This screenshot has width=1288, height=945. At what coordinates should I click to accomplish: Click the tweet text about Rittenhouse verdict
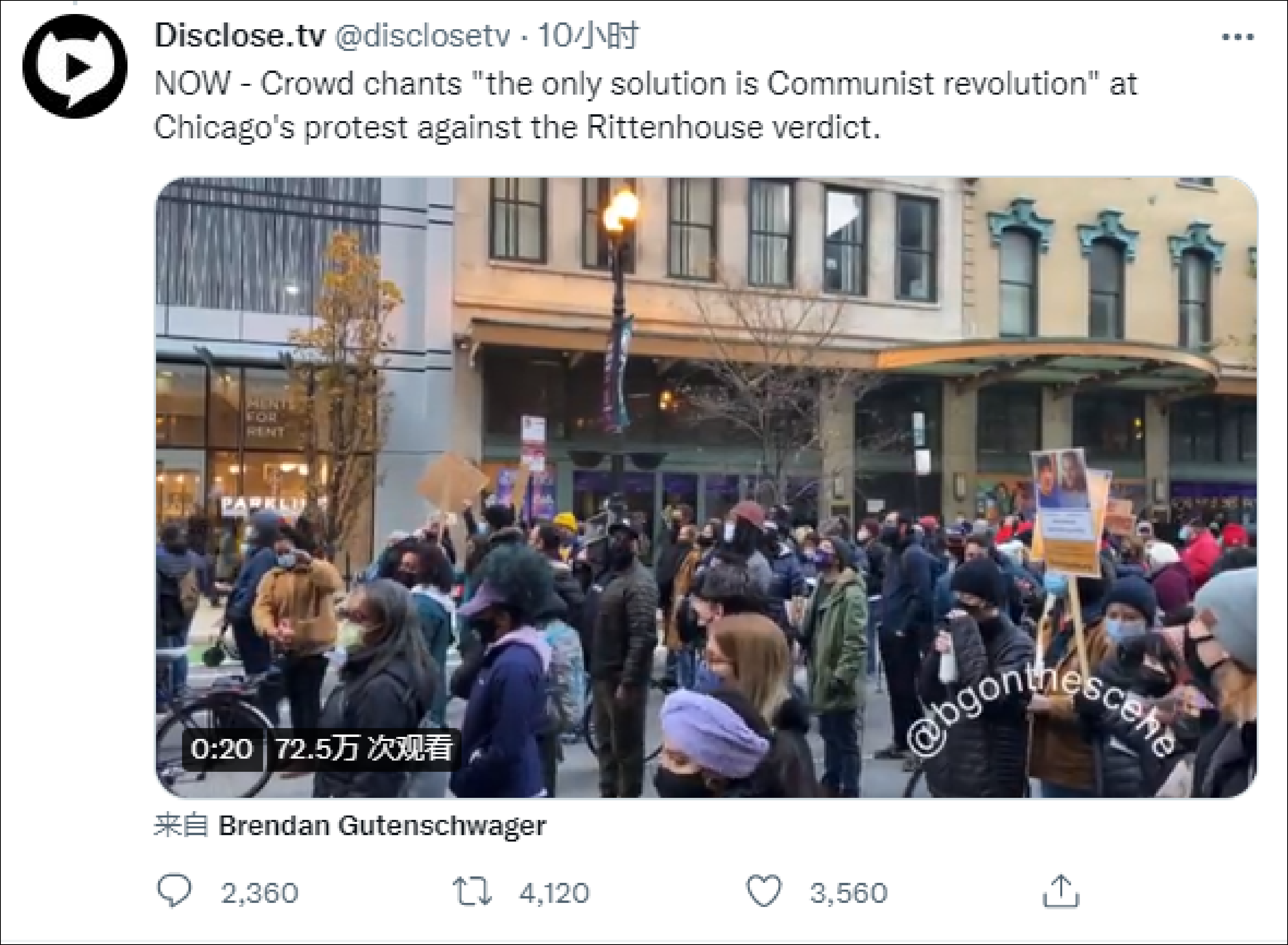pyautogui.click(x=646, y=105)
